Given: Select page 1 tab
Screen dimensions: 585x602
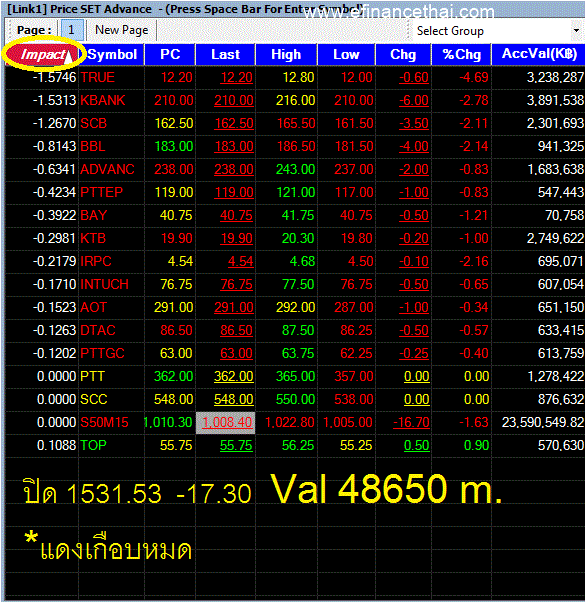Looking at the screenshot, I should coord(71,30).
